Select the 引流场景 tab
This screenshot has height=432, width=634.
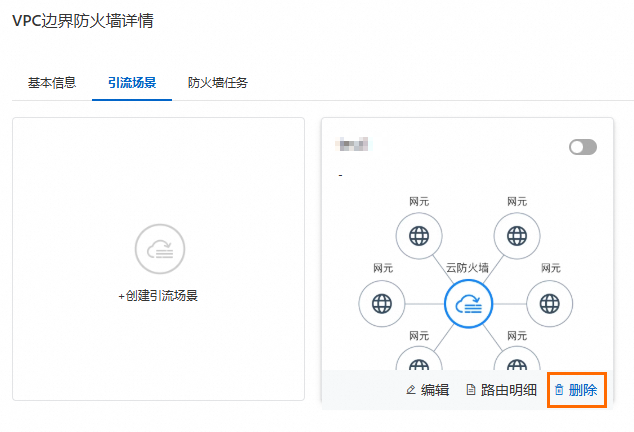coord(132,83)
